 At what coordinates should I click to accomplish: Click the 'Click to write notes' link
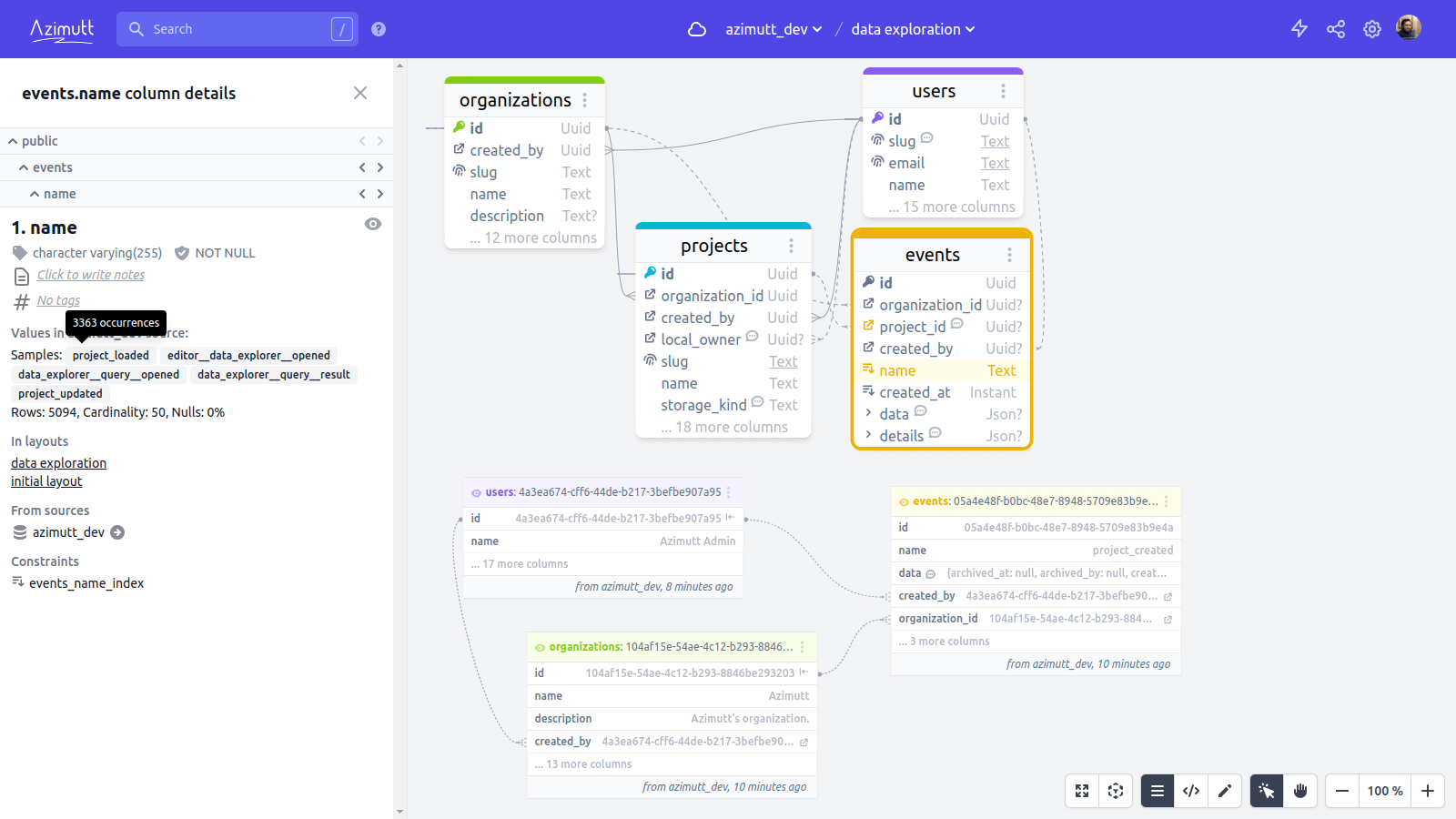(x=91, y=275)
